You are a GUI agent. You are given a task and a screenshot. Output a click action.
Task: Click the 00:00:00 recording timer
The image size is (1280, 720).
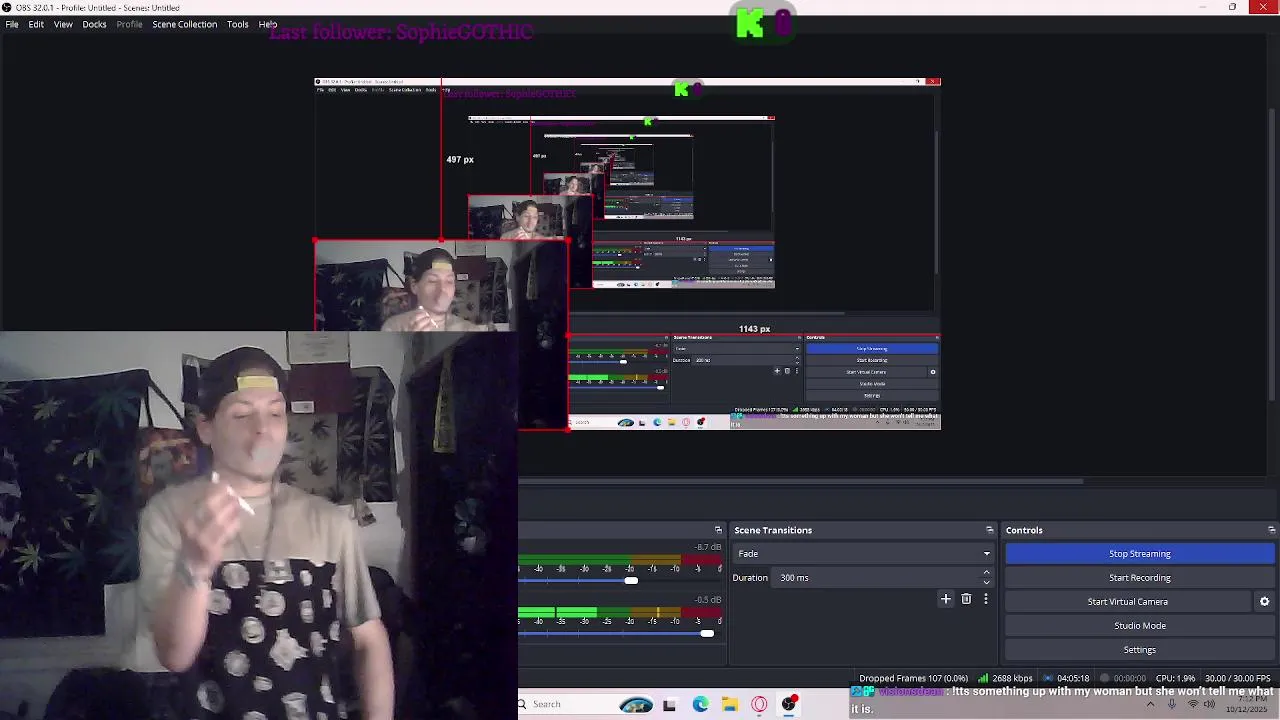click(x=1123, y=678)
